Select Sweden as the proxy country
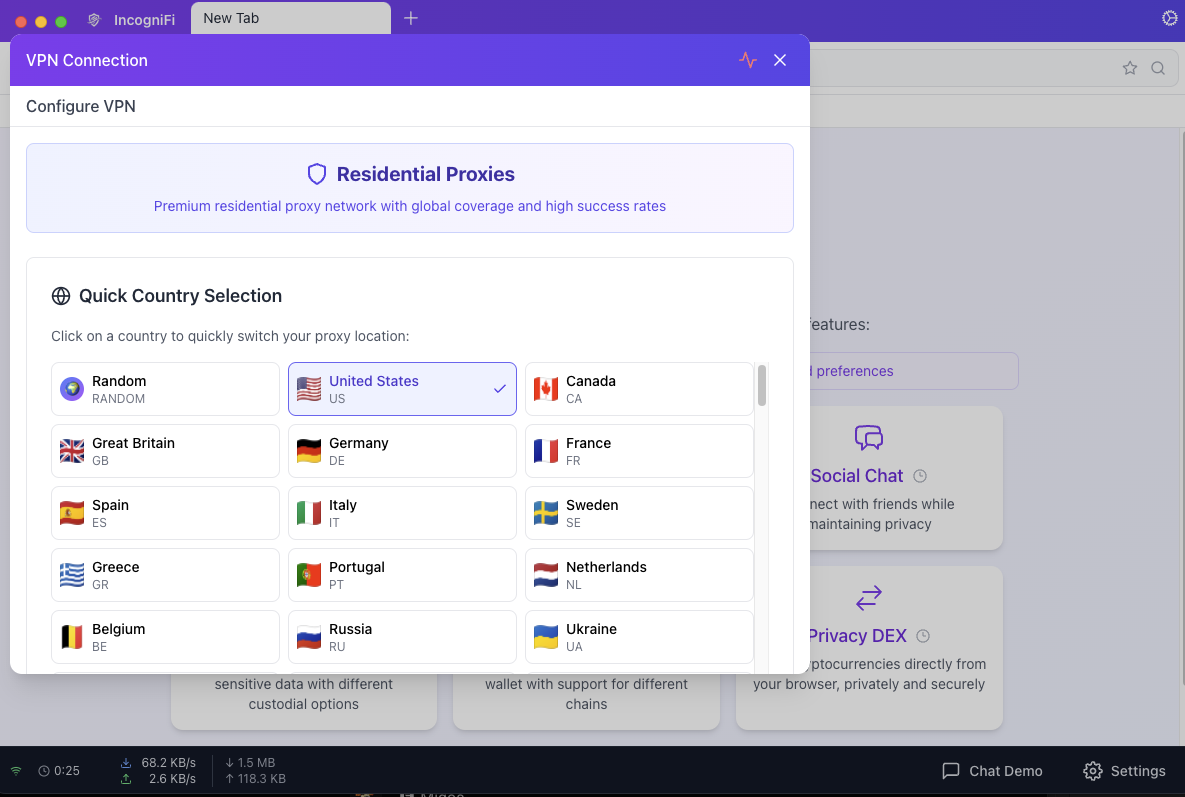This screenshot has width=1185, height=797. (x=639, y=512)
